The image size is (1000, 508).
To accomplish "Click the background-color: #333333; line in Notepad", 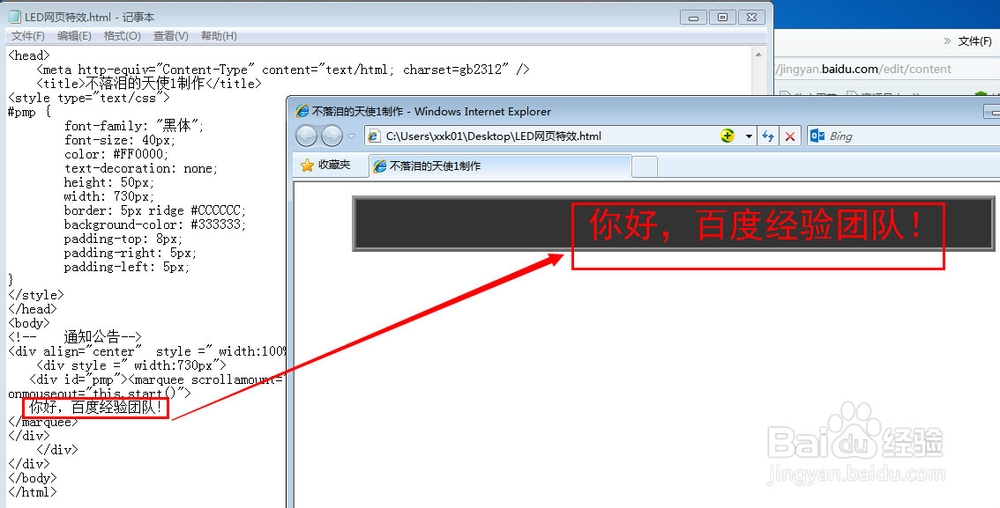I will point(155,224).
